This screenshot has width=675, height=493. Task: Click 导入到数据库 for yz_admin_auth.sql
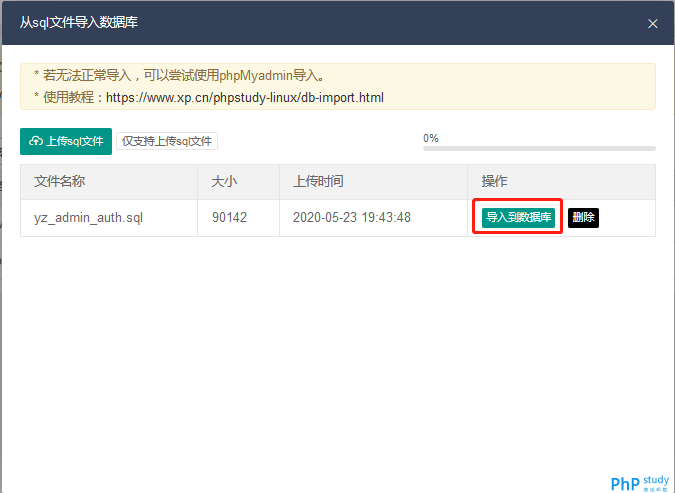click(518, 217)
